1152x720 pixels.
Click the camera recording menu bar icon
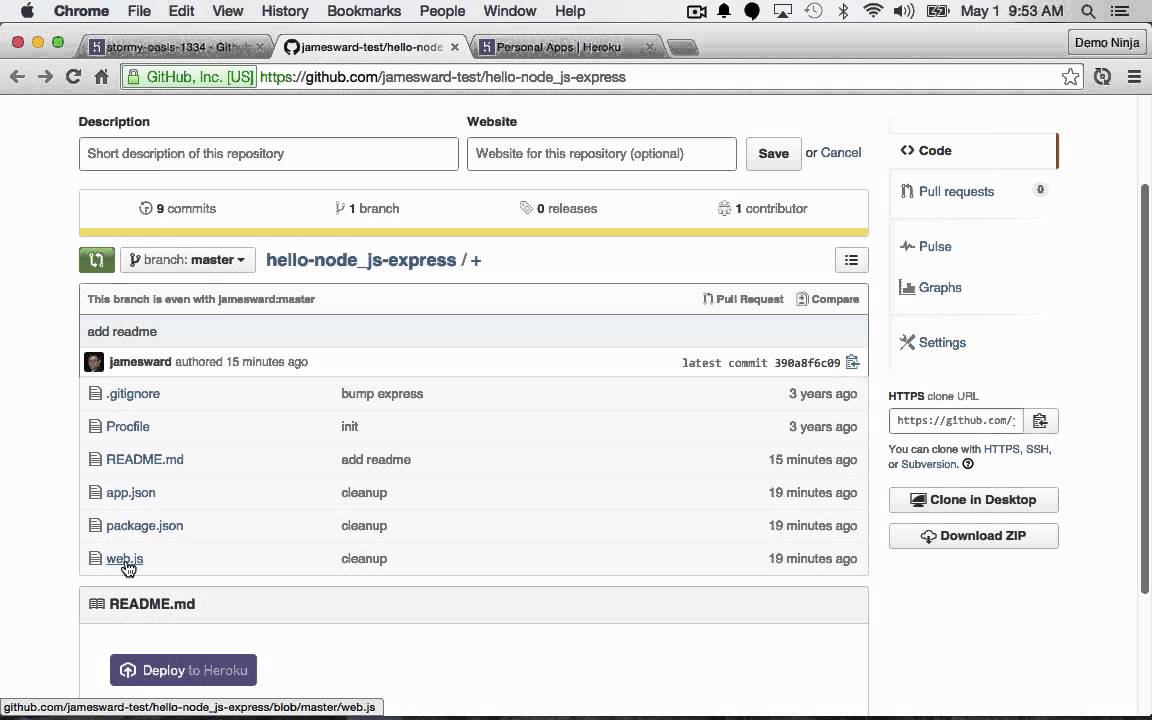tap(696, 11)
